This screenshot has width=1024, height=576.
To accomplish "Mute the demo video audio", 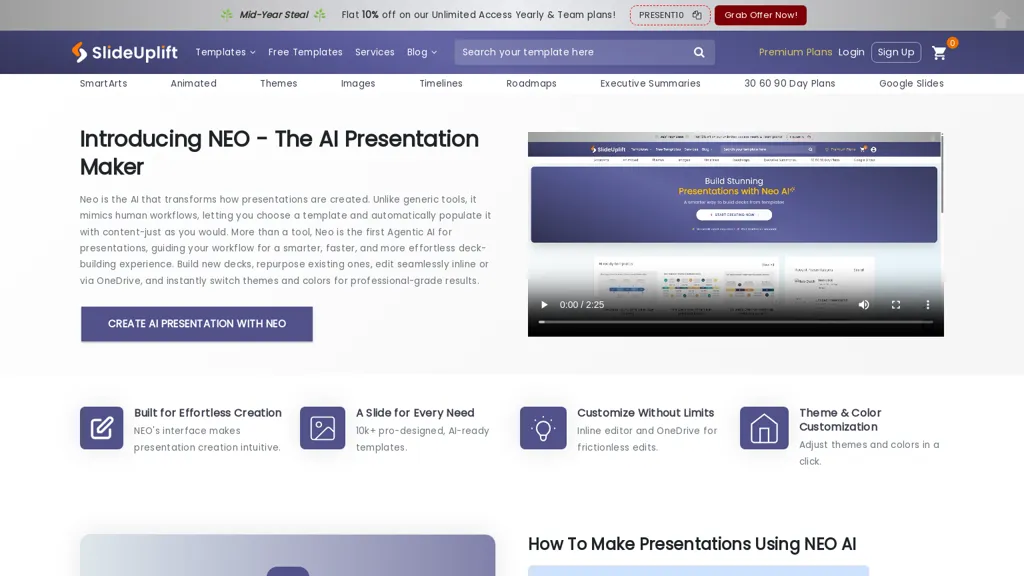I will (x=863, y=305).
